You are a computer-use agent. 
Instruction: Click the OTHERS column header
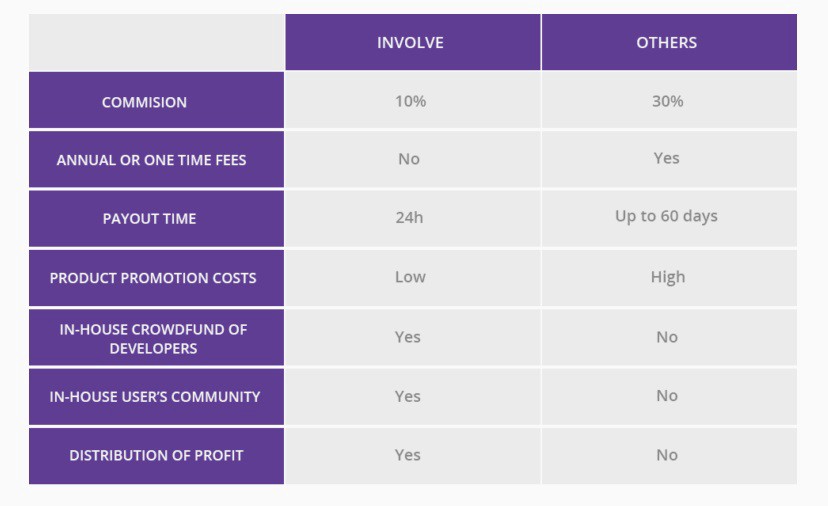669,42
